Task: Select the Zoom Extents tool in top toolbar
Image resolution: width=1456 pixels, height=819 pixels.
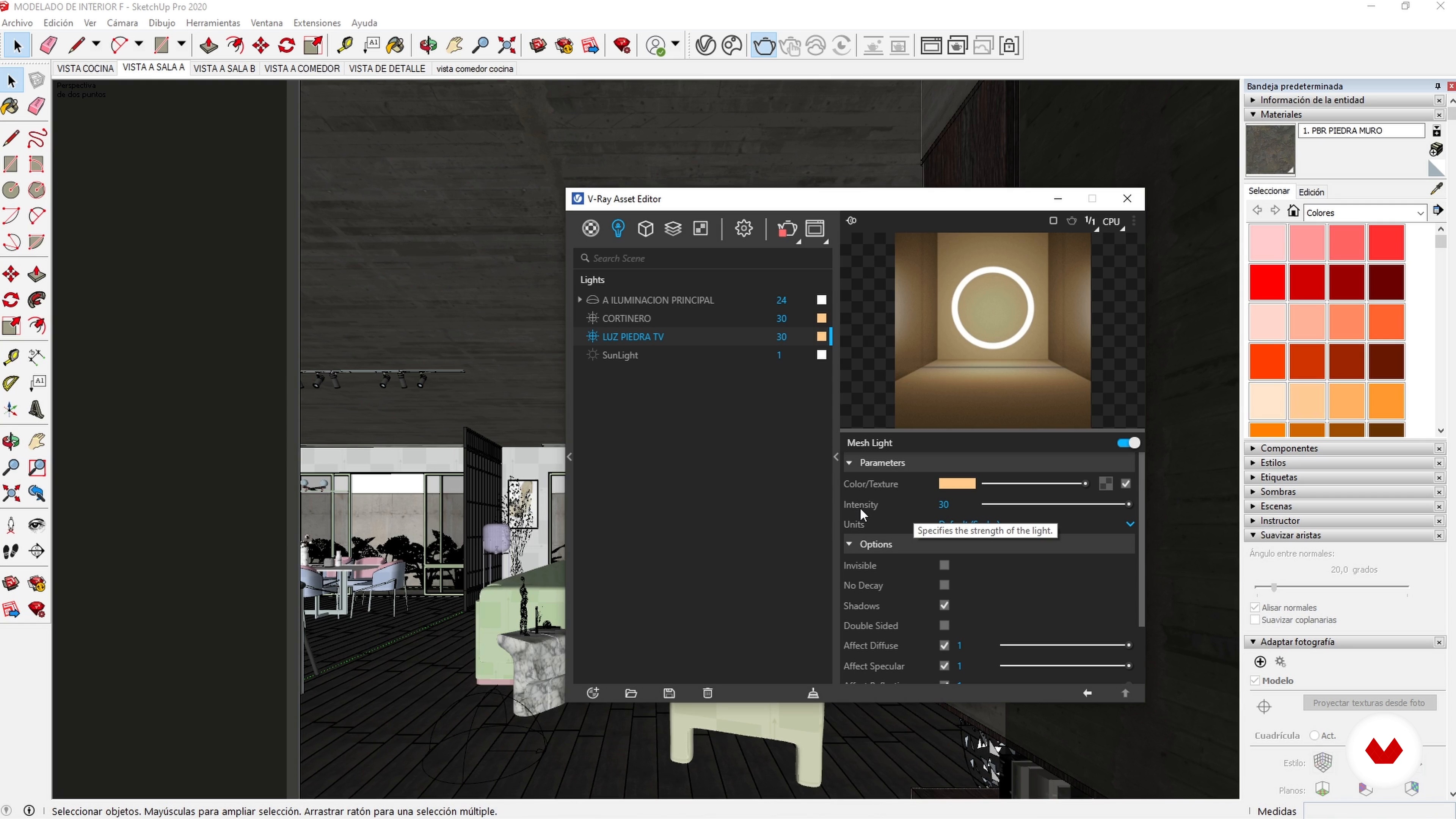Action: [x=507, y=45]
